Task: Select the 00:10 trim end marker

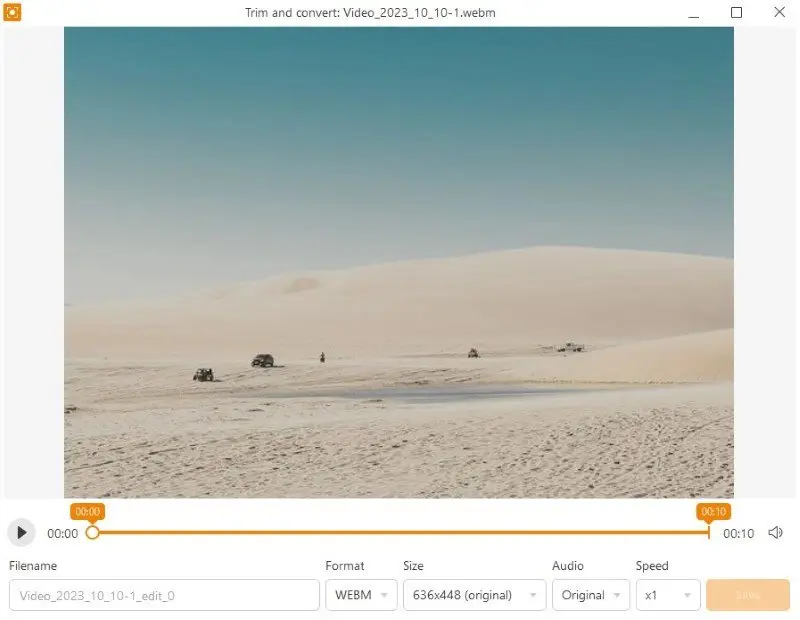Action: point(713,511)
